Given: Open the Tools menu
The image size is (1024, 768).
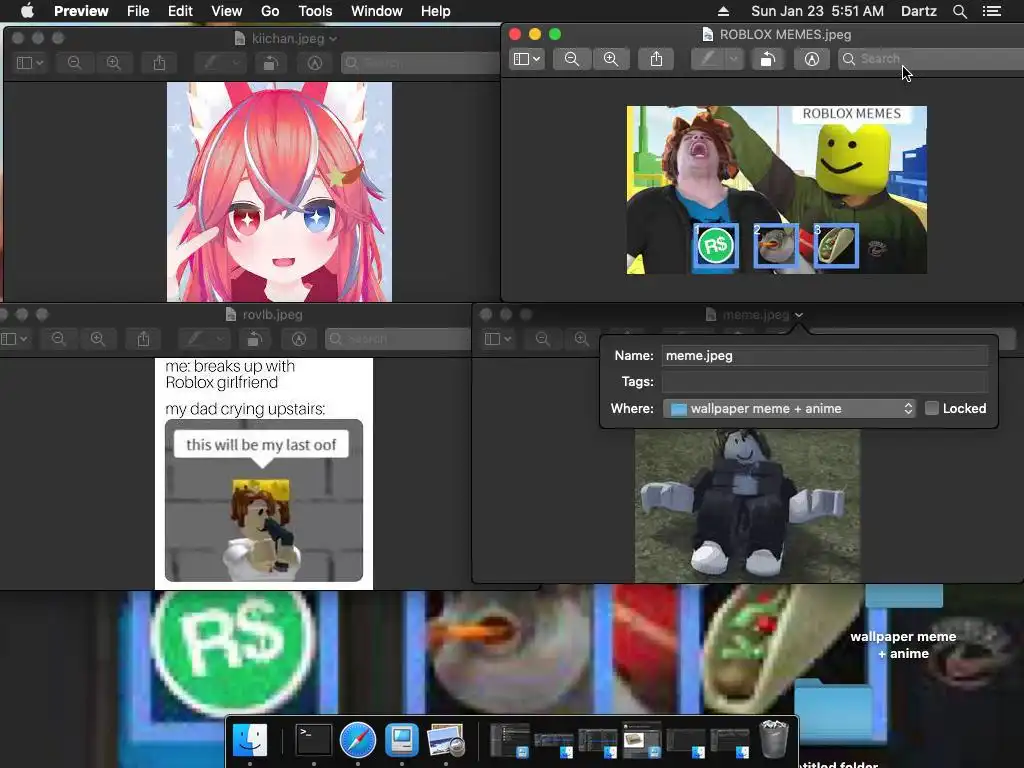Looking at the screenshot, I should [x=315, y=11].
